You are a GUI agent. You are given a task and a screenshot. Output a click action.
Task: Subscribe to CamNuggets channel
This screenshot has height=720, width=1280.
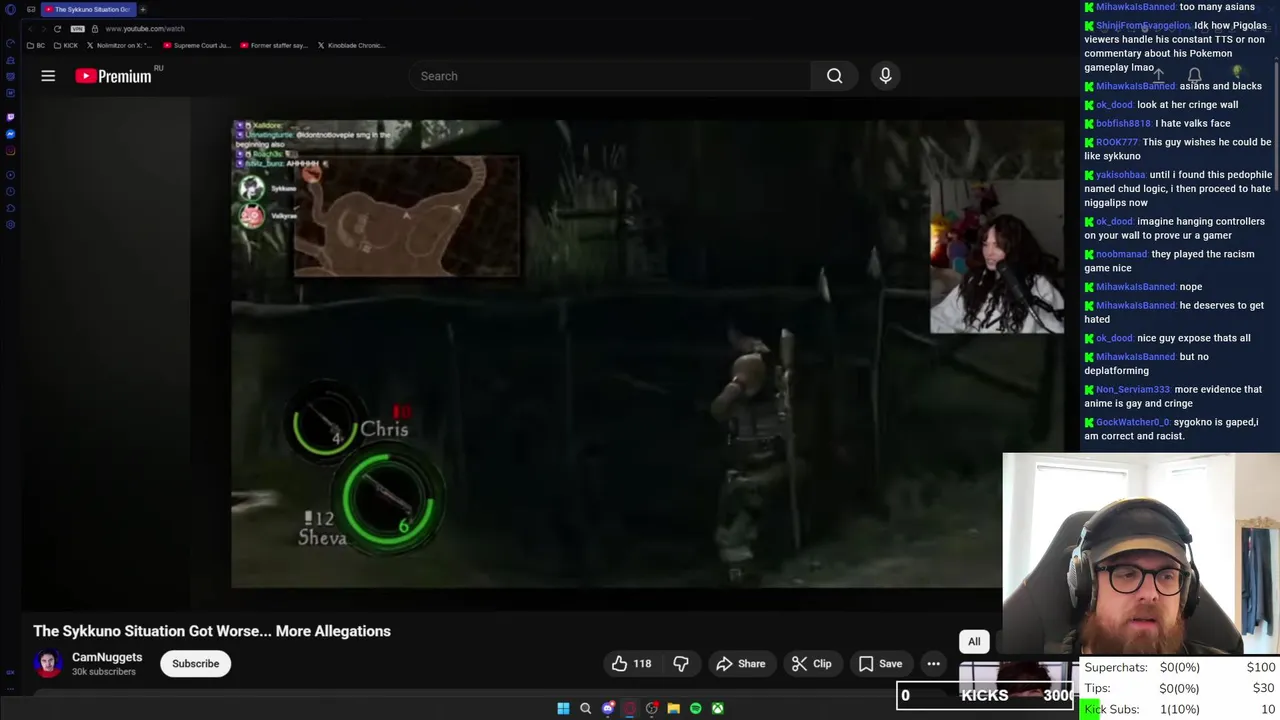tap(195, 664)
